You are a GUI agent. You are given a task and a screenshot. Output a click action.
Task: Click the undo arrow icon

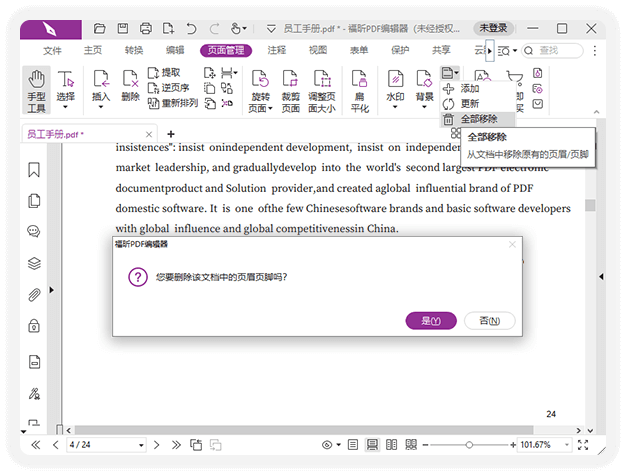tap(191, 29)
